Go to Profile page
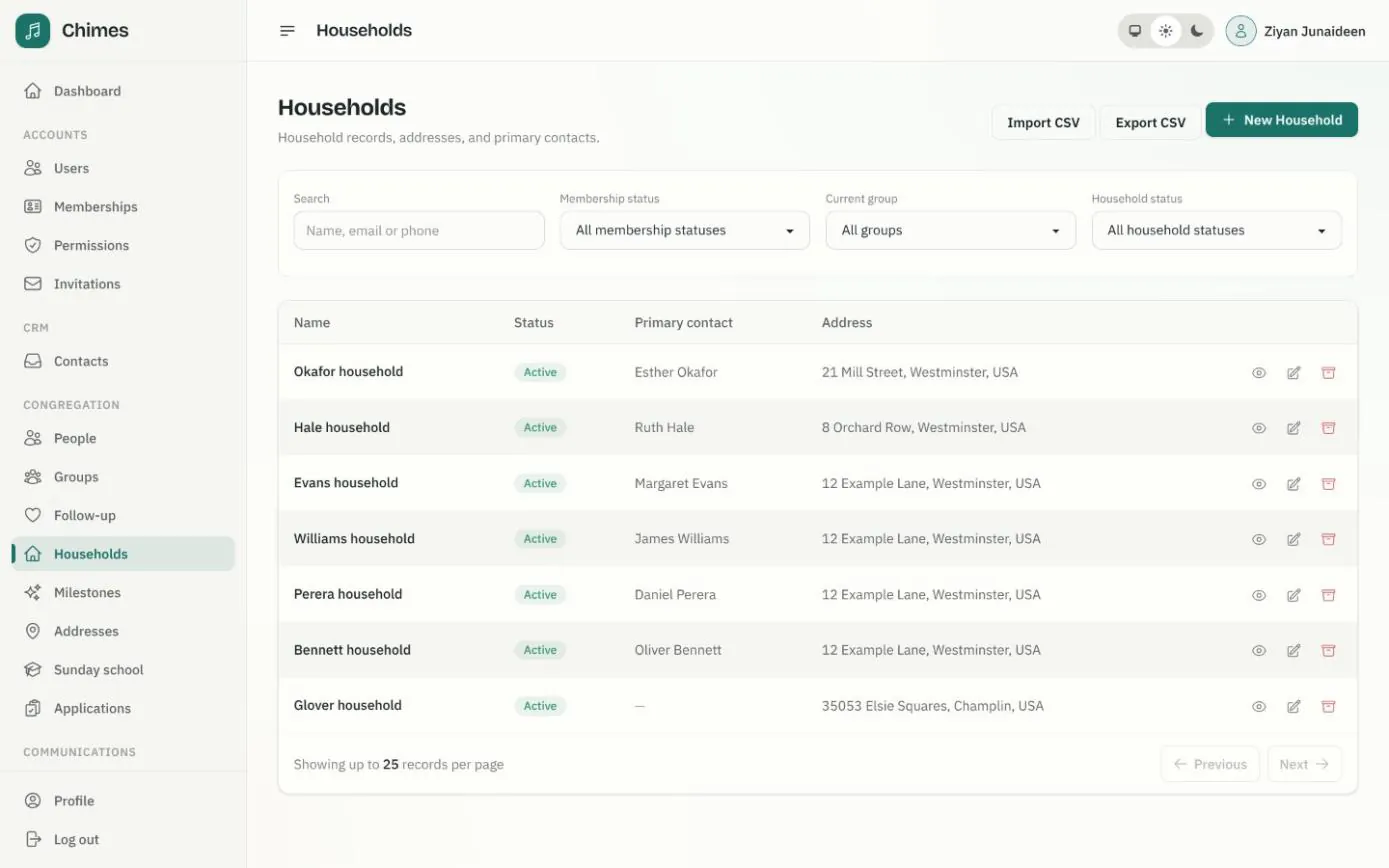The image size is (1389, 868). coord(123,801)
